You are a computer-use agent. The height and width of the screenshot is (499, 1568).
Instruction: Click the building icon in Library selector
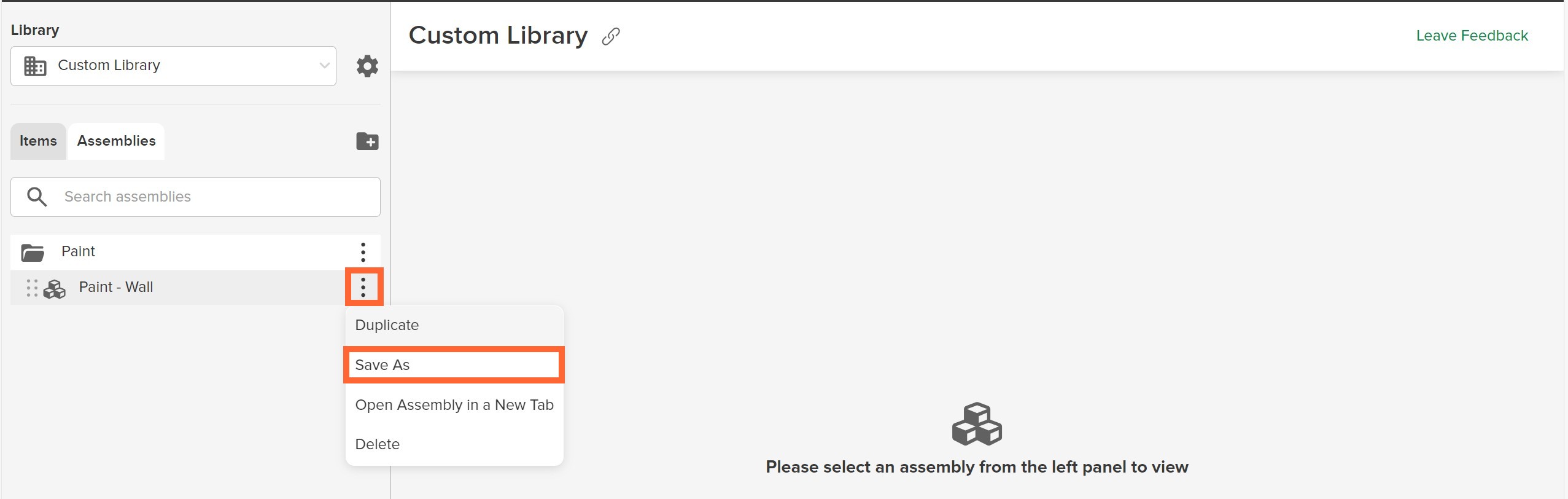(x=35, y=66)
